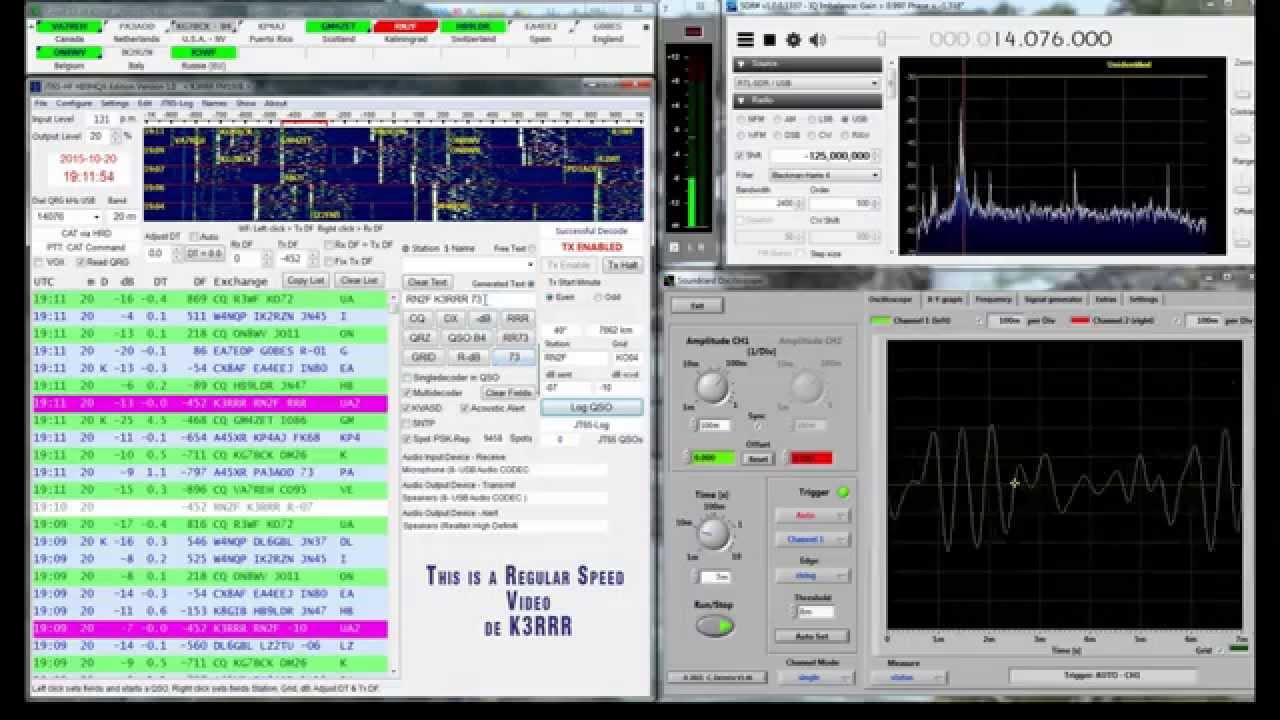
Task: Open the SDR# hamburger menu icon
Action: (746, 40)
